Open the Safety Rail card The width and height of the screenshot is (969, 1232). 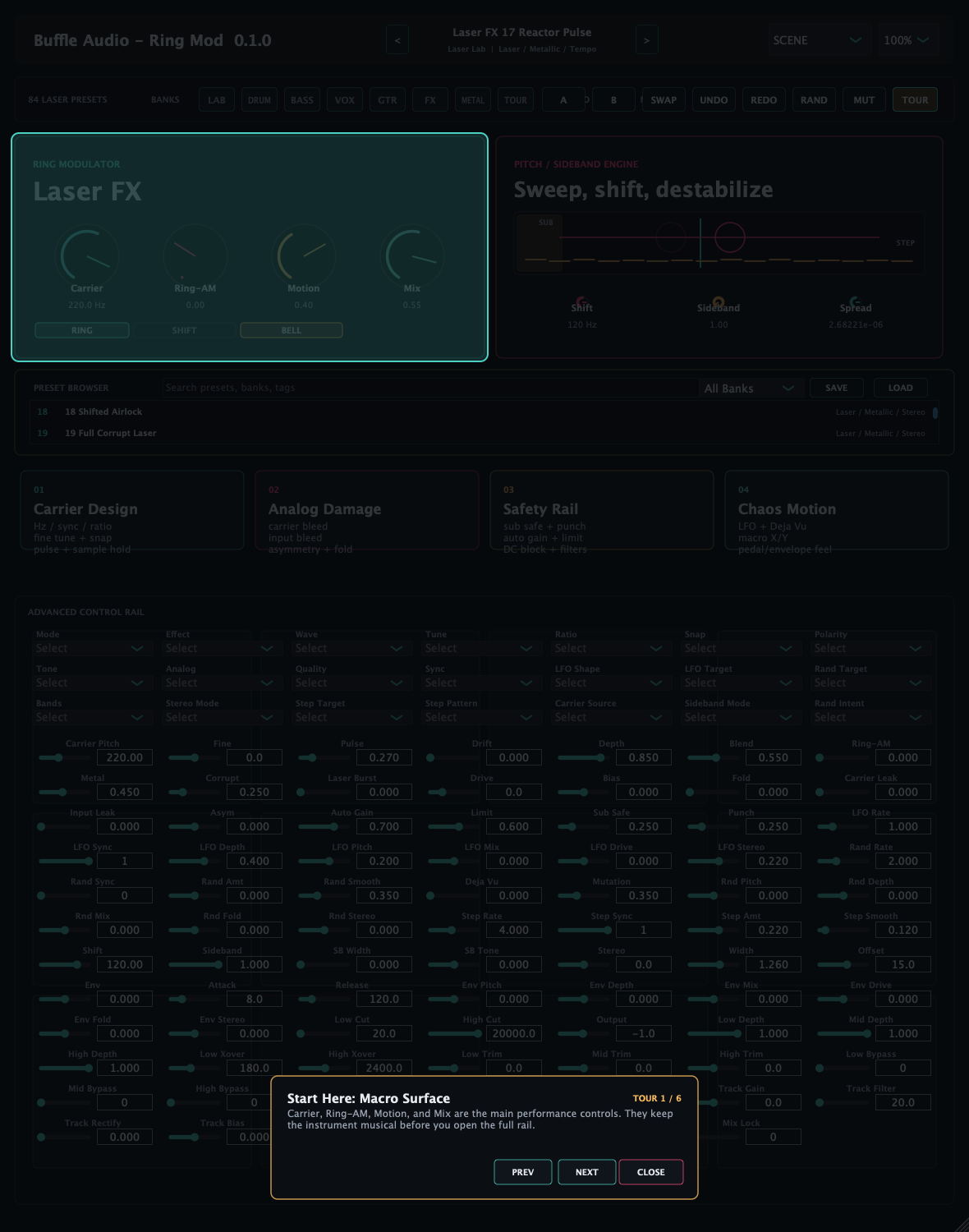point(602,510)
